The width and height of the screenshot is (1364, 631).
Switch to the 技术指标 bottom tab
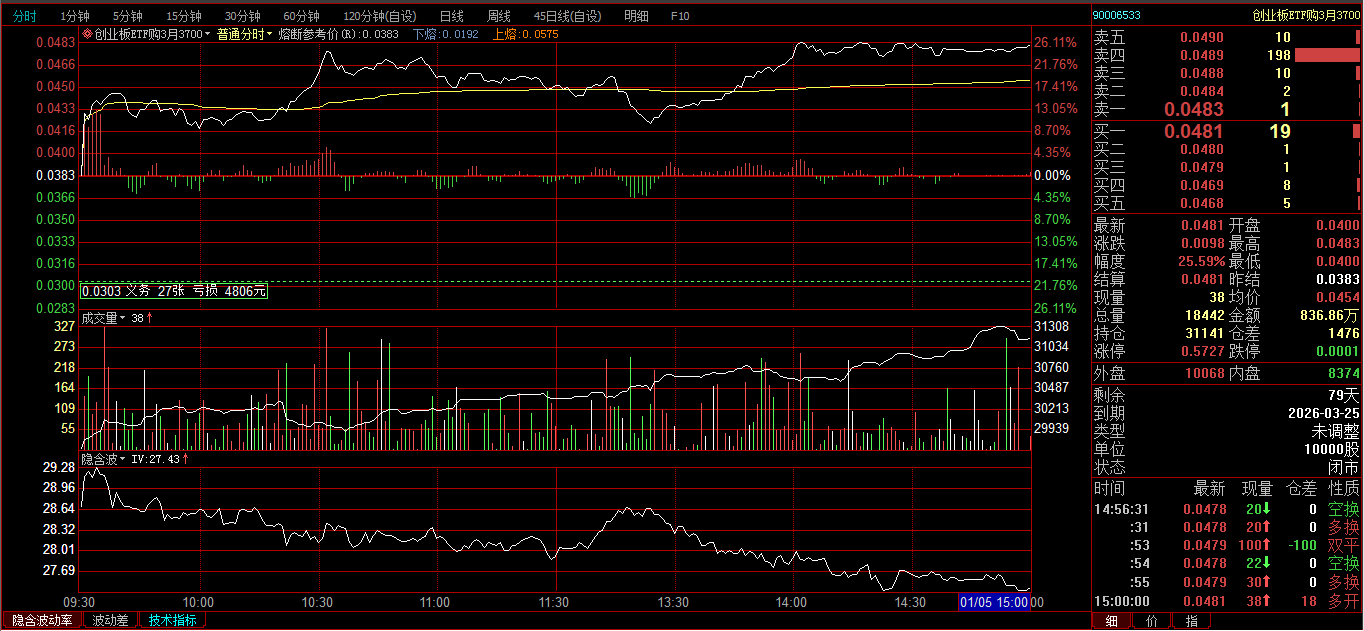pos(173,620)
